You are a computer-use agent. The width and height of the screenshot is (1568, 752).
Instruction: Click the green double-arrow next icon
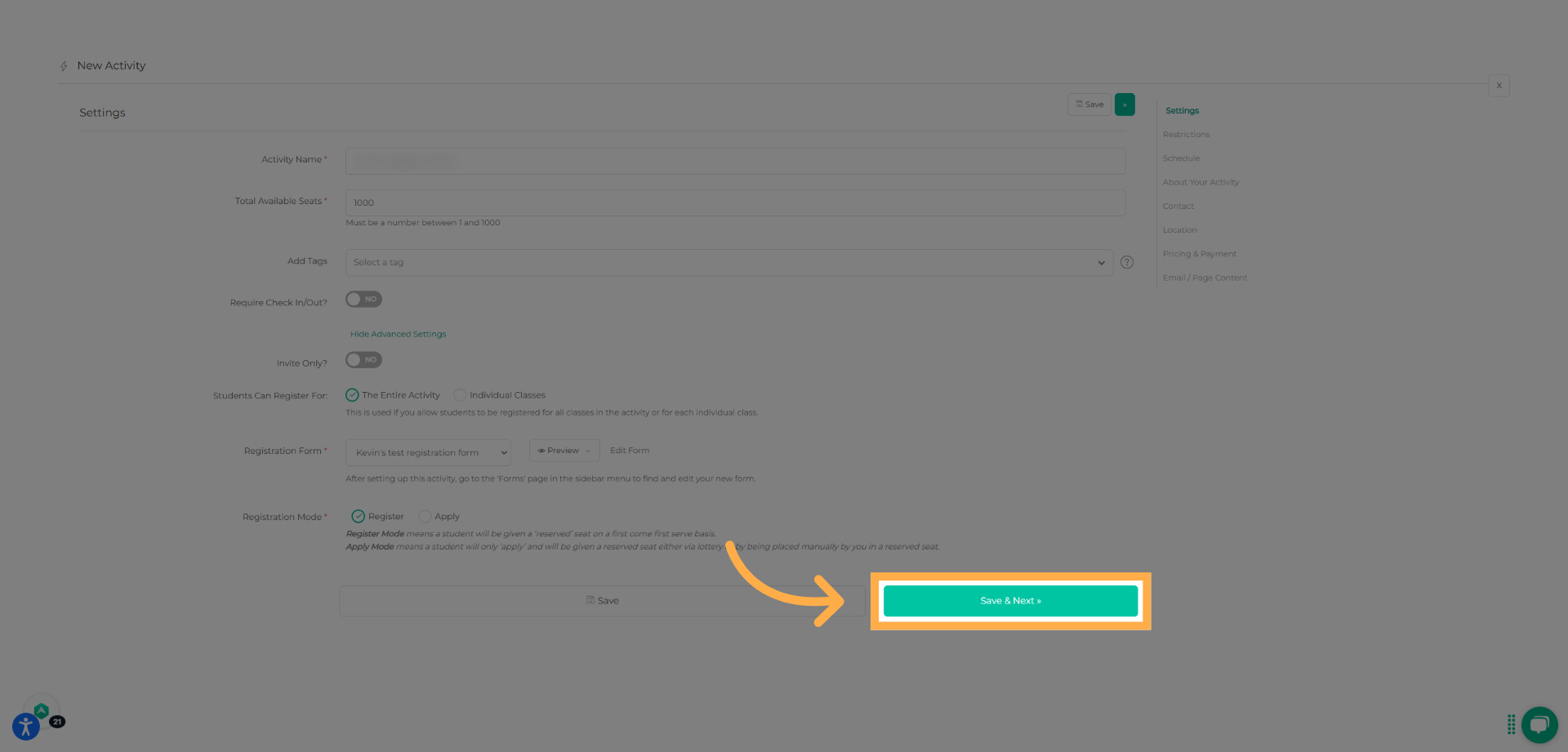tap(1125, 105)
